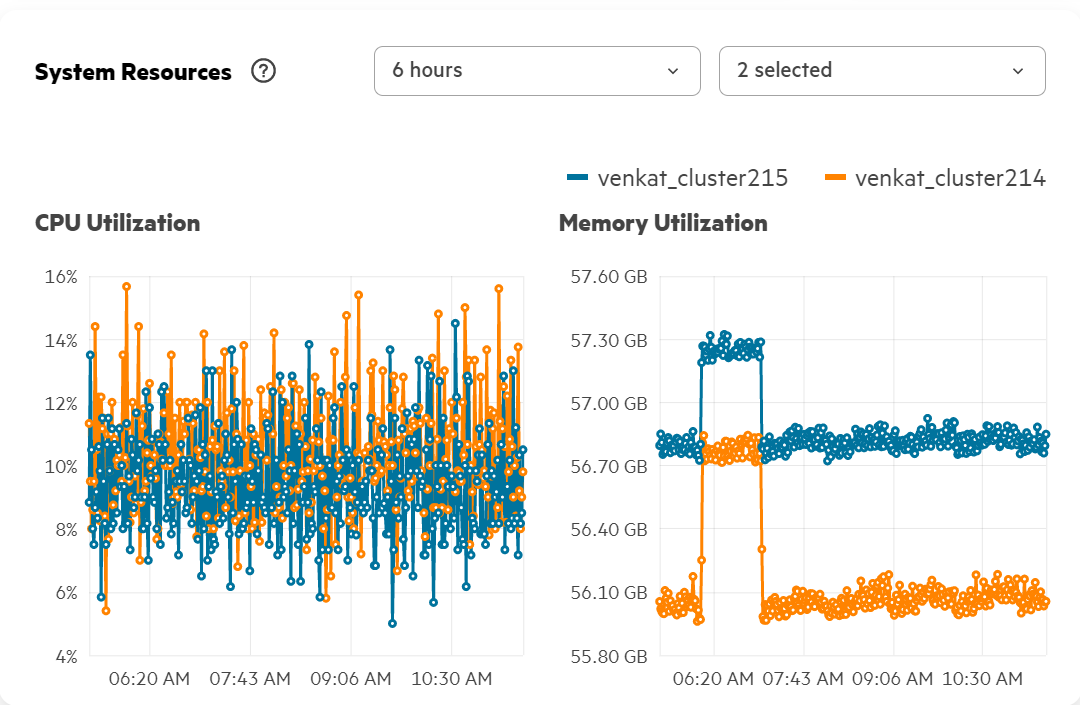Screen dimensions: 1080x705
Task: Click the blue venkat_cluster215 legend swatch
Action: (x=577, y=178)
